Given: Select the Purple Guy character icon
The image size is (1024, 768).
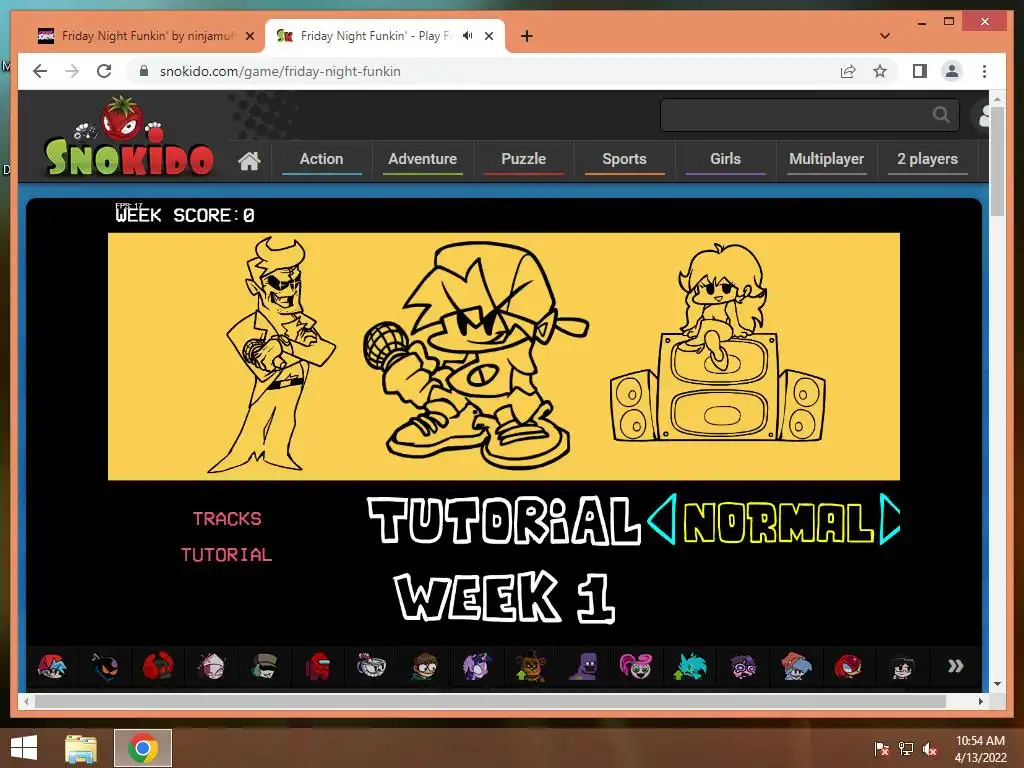Looking at the screenshot, I should [583, 667].
